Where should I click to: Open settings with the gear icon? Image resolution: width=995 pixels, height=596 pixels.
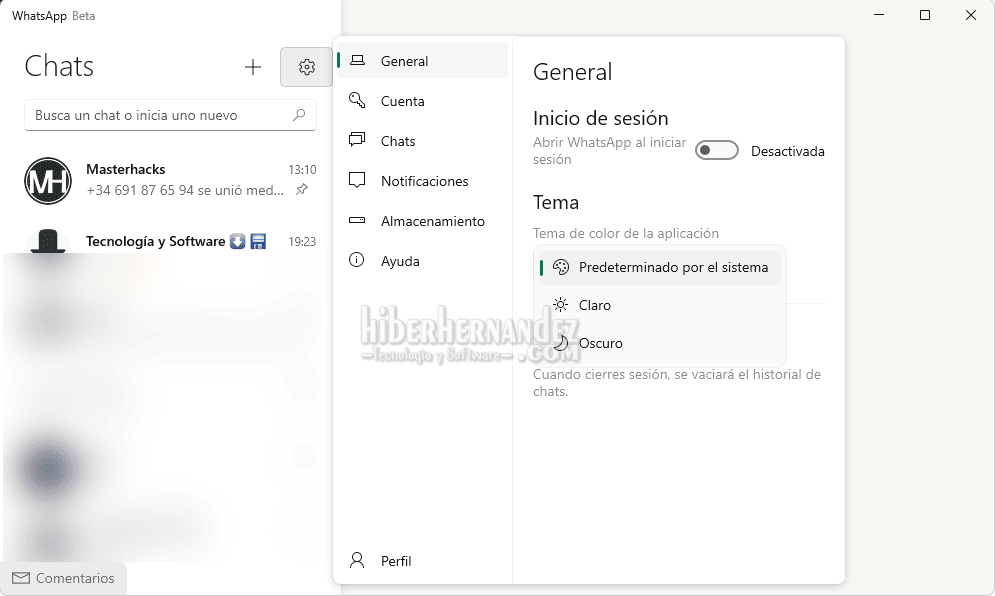[306, 67]
